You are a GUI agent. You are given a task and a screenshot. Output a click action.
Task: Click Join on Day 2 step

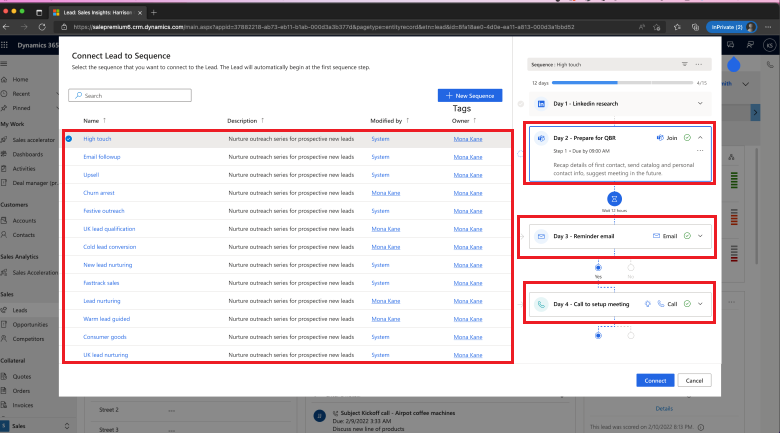pyautogui.click(x=667, y=138)
